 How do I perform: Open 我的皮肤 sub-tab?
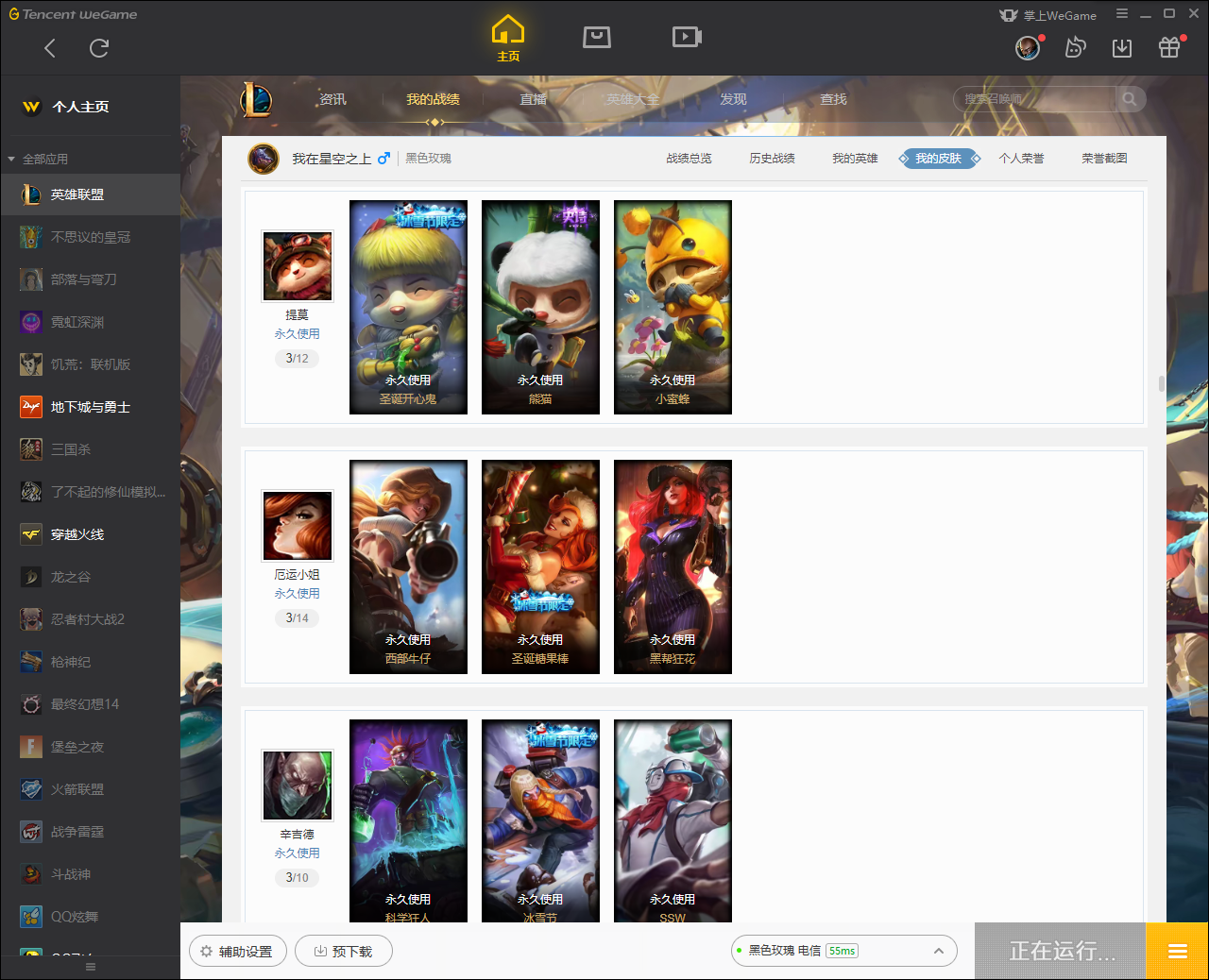coord(938,159)
